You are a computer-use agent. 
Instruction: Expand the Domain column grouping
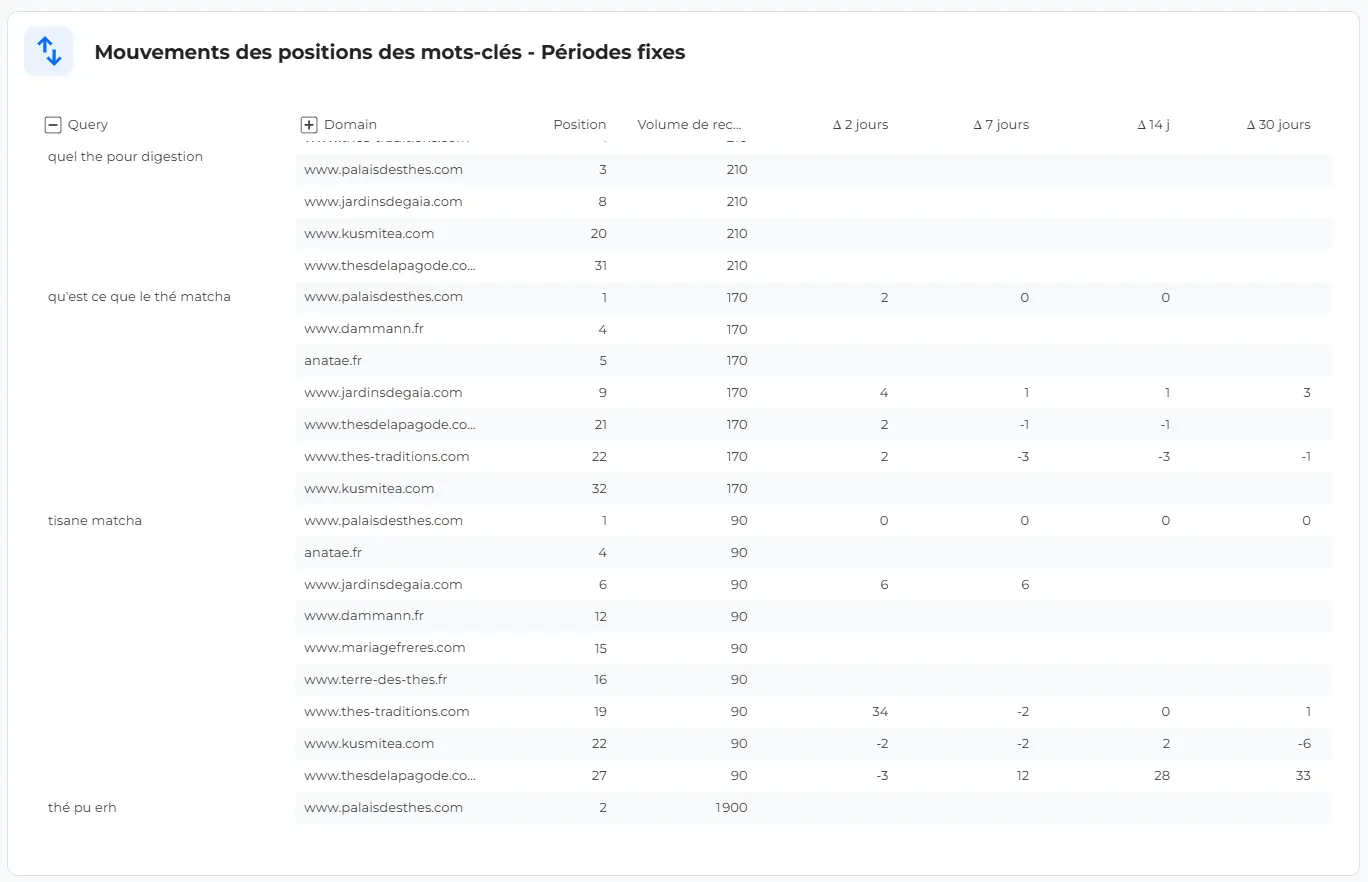tap(309, 124)
